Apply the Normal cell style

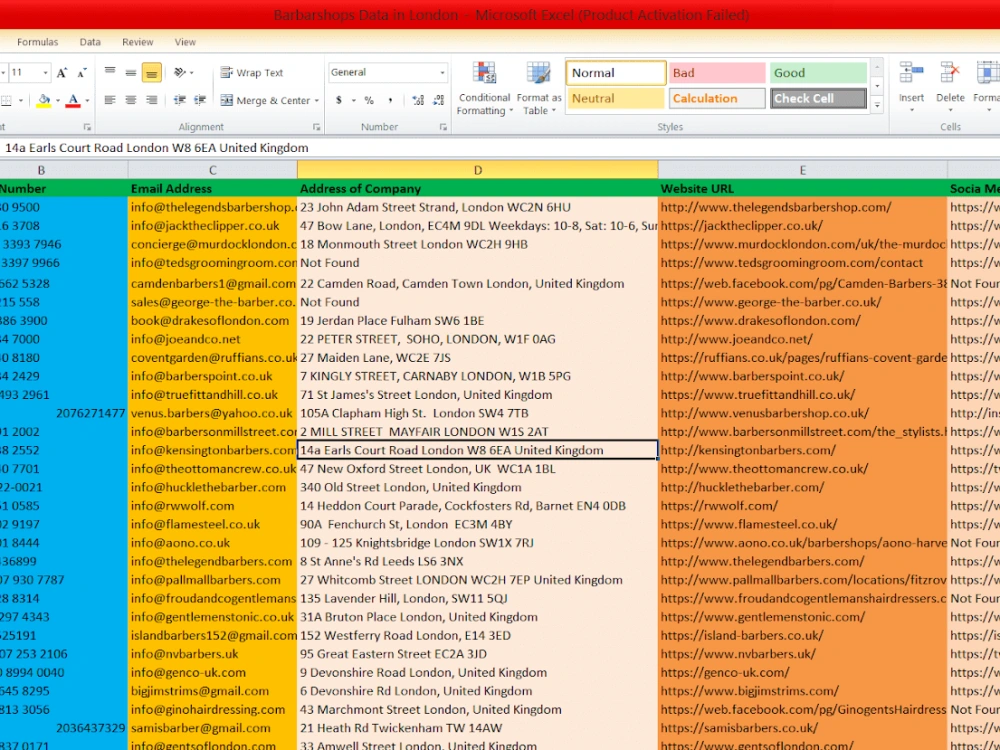pyautogui.click(x=615, y=73)
